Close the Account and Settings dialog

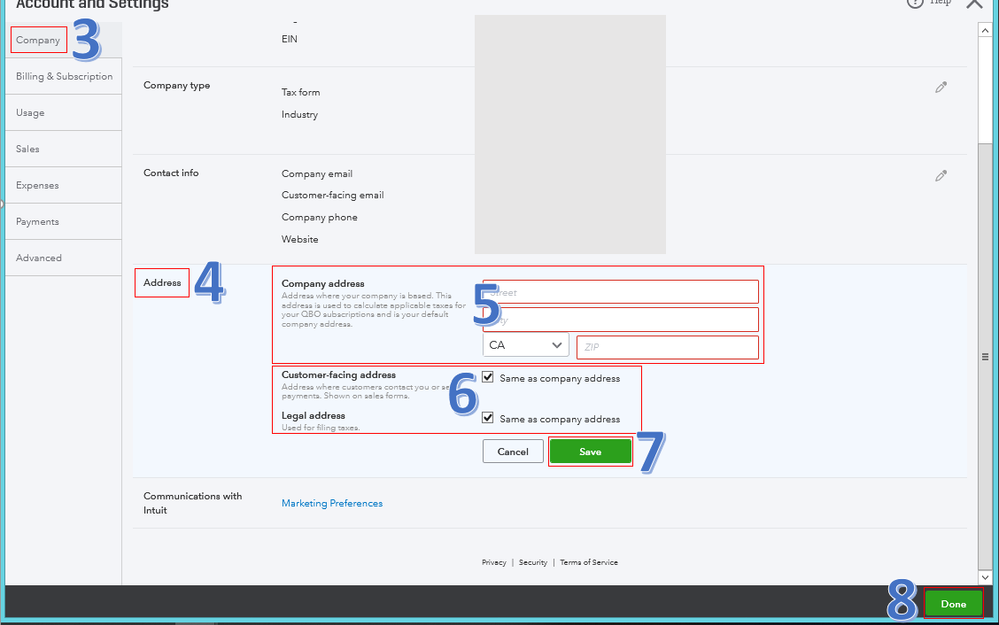pos(975,3)
